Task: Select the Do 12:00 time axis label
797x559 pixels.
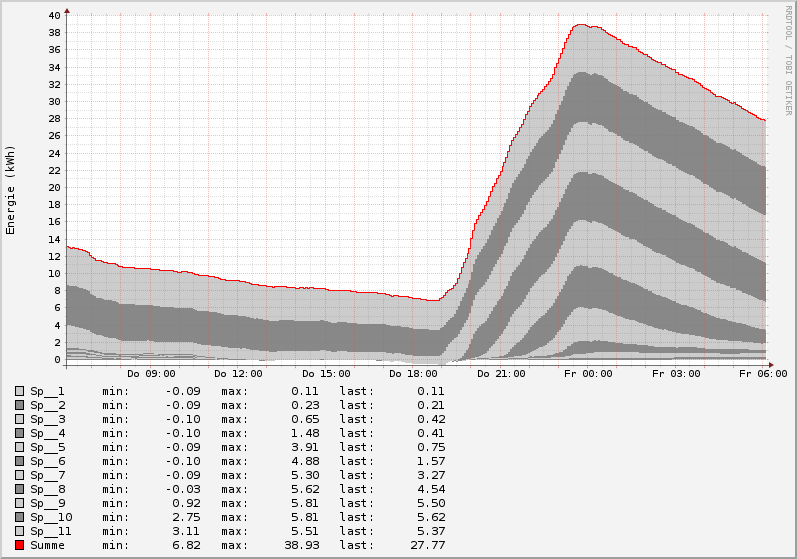Action: (238, 373)
